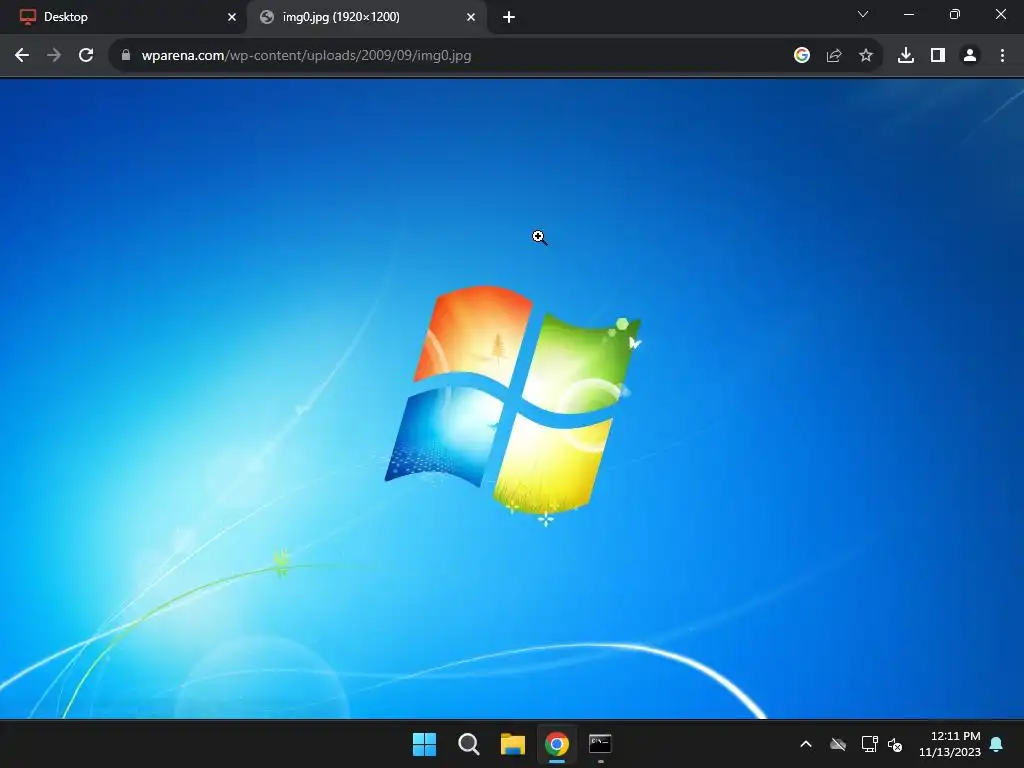Screen dimensions: 1024x768
Task: Open network status tray icon
Action: [x=869, y=744]
